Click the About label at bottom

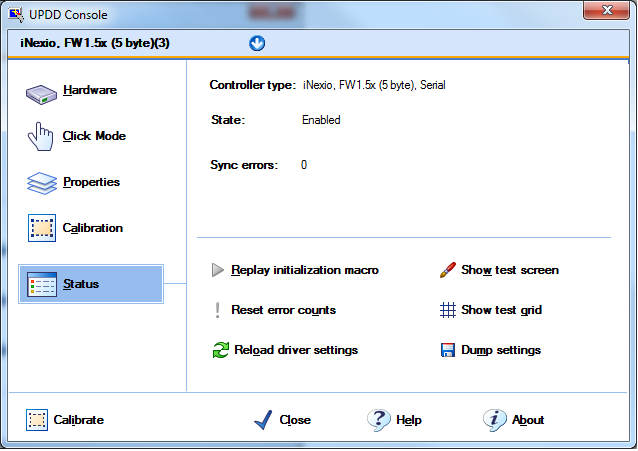[528, 420]
